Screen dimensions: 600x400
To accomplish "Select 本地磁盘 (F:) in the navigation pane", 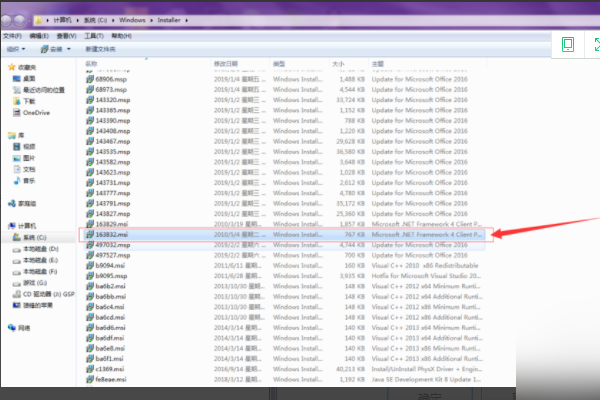I will click(40, 272).
